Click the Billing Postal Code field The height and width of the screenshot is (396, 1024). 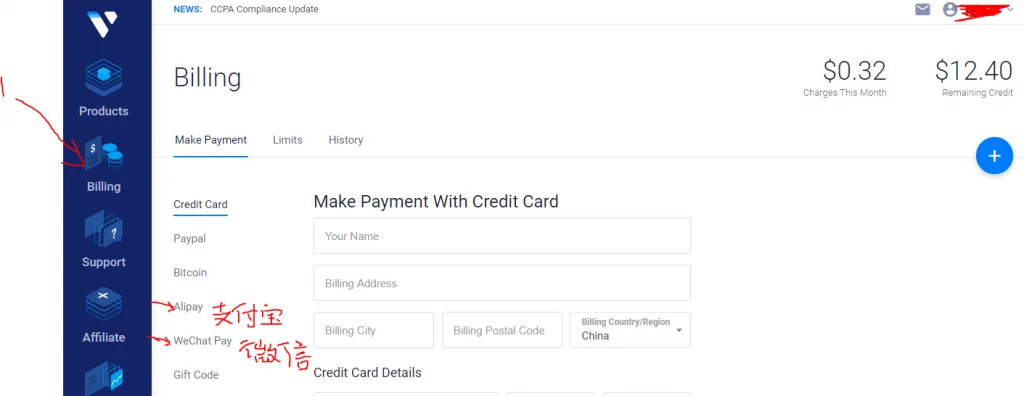[x=502, y=330]
